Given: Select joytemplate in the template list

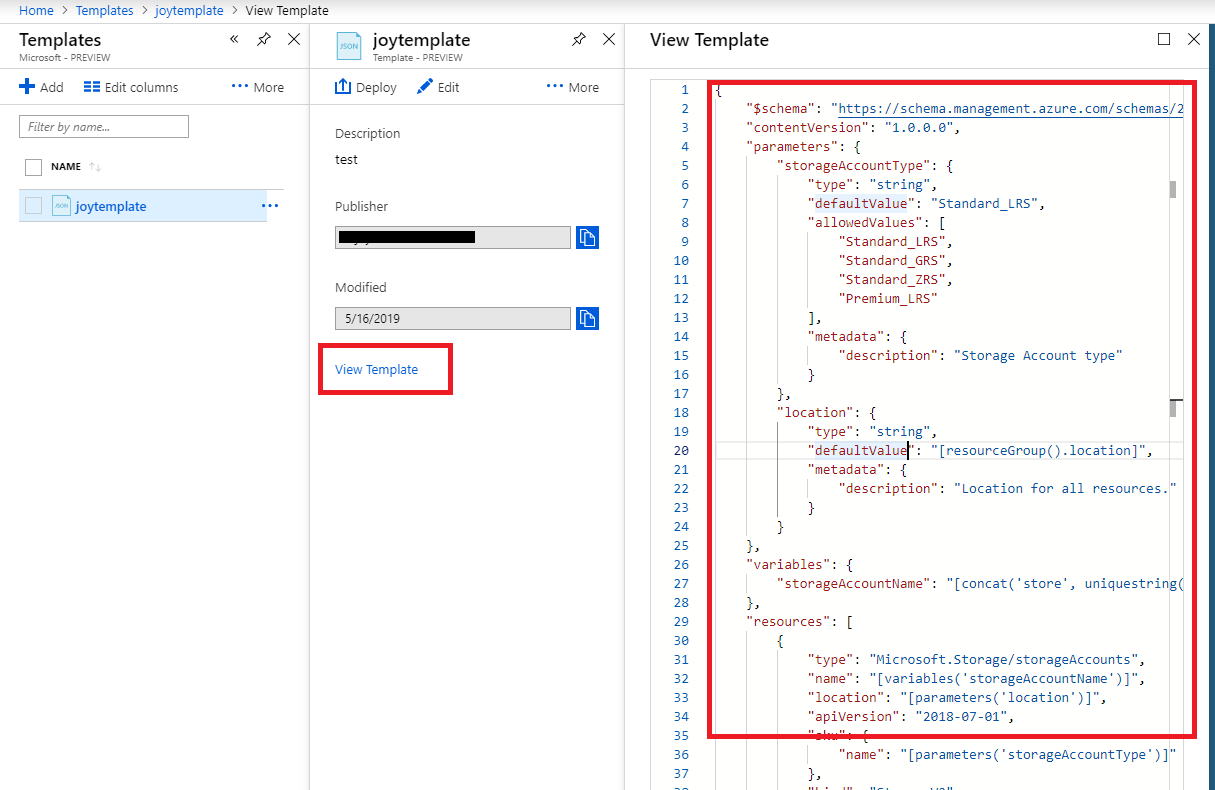Looking at the screenshot, I should pyautogui.click(x=110, y=205).
